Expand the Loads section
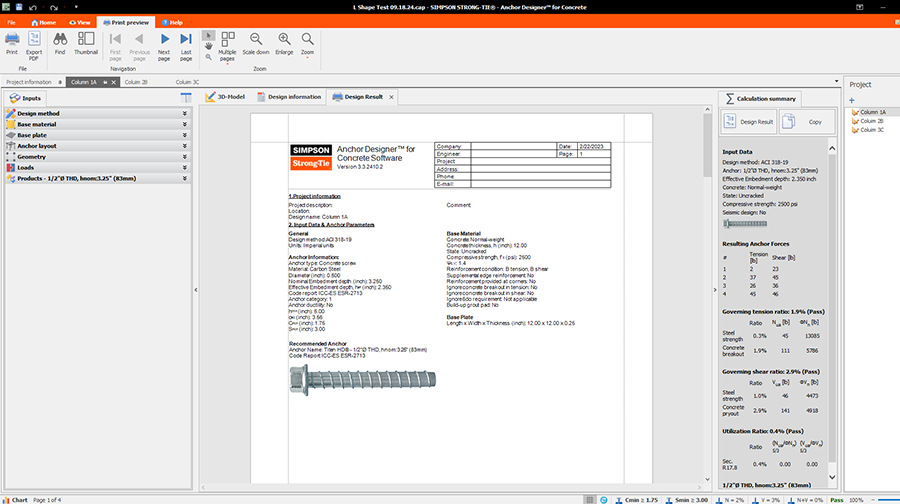The image size is (900, 504). (x=98, y=168)
